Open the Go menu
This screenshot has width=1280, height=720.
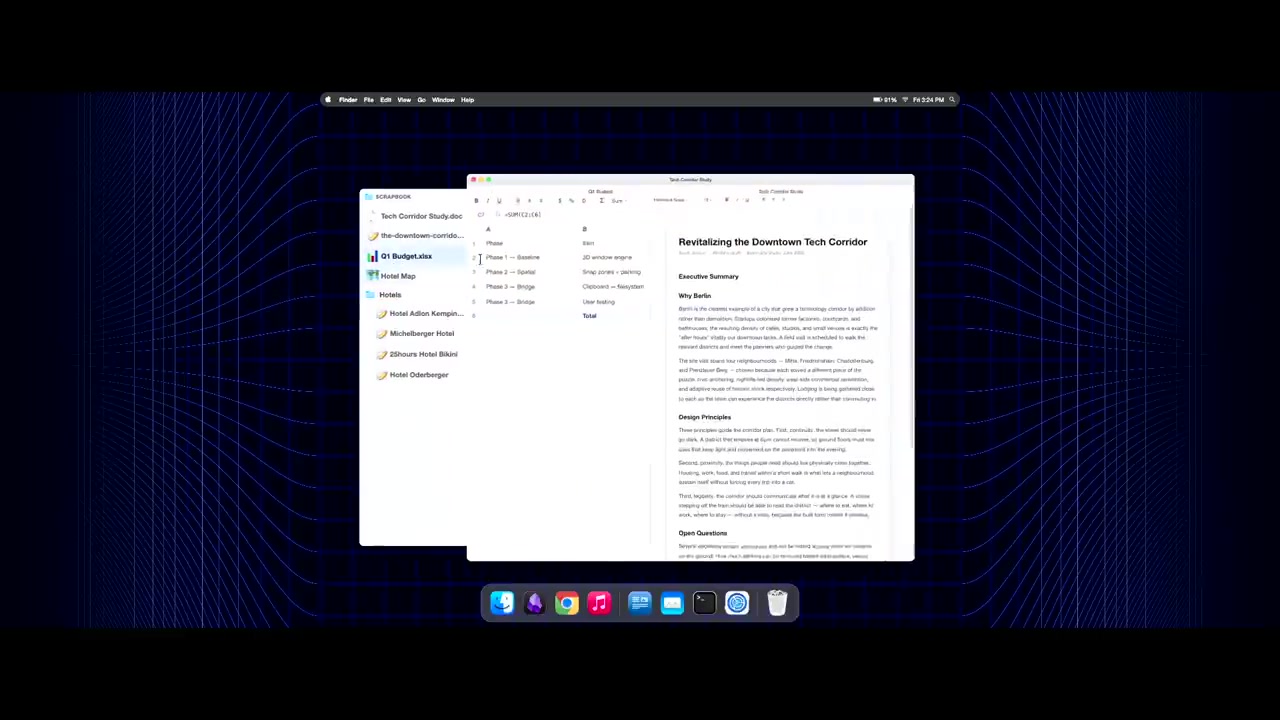pos(421,100)
